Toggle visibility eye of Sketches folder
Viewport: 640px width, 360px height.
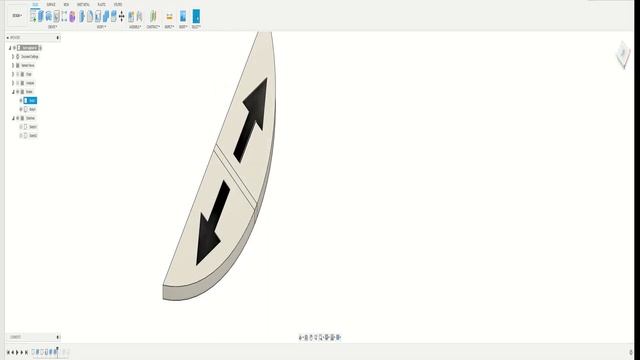(x=18, y=118)
